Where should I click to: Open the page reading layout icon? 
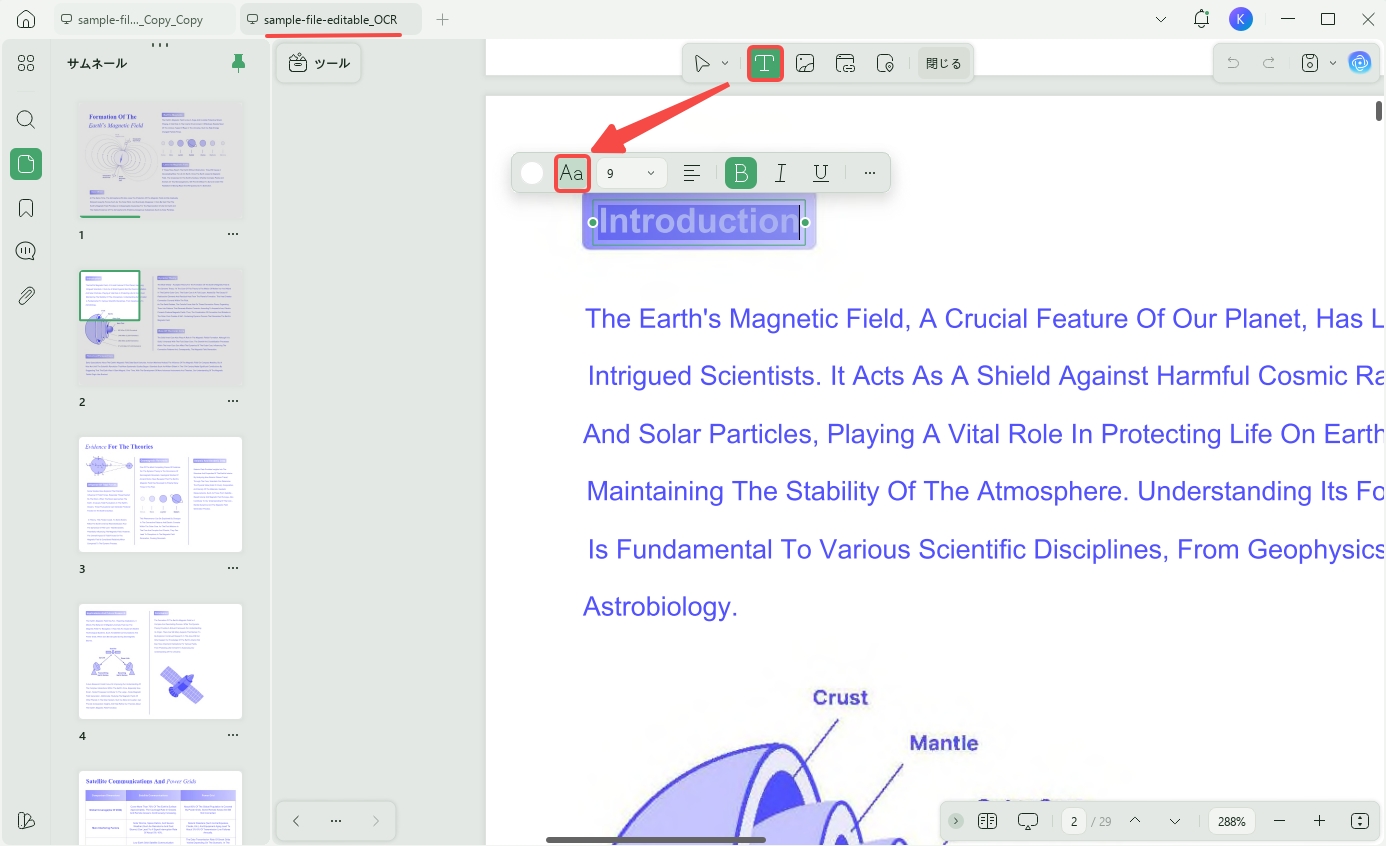988,821
